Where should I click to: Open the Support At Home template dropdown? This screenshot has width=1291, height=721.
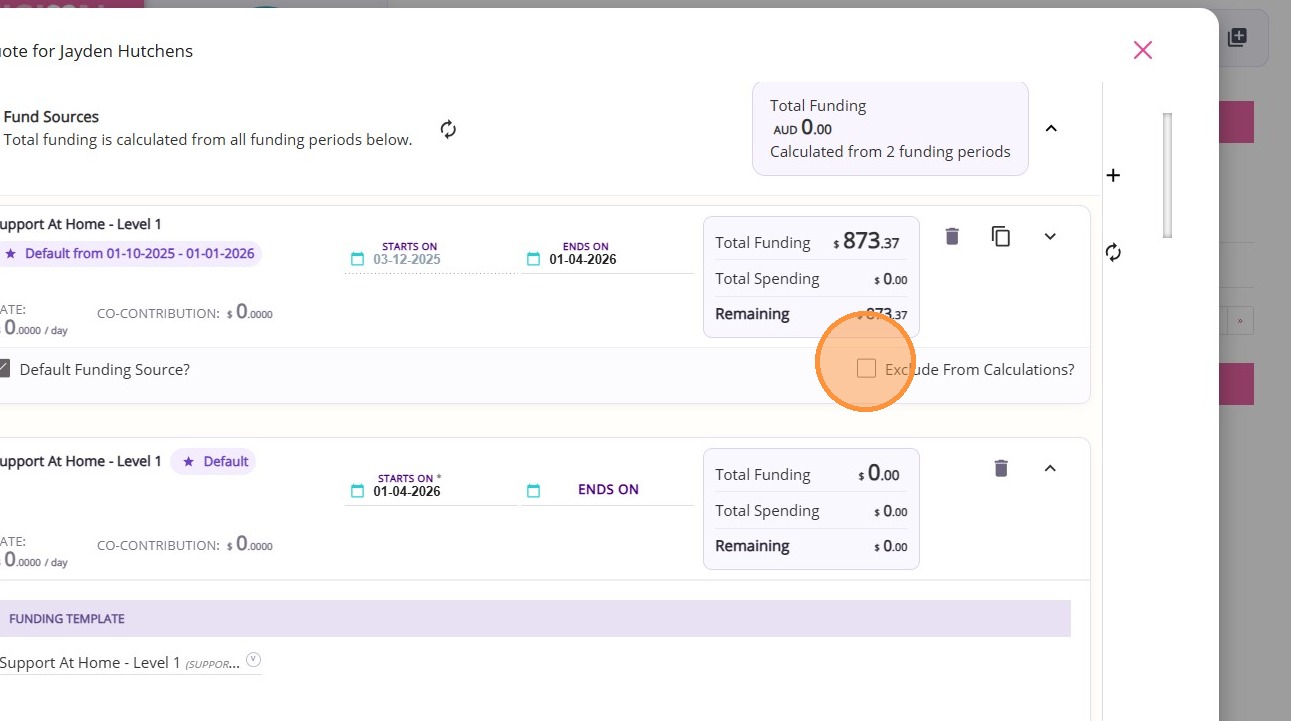click(254, 660)
